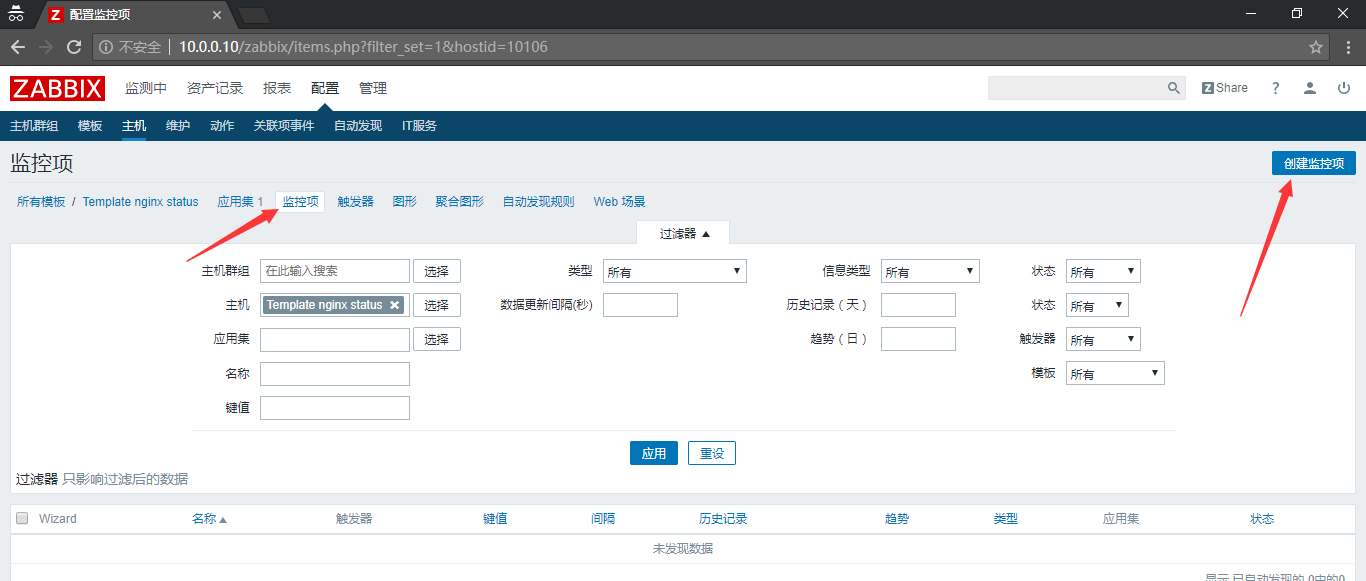The height and width of the screenshot is (581, 1366).
Task: Select the 配置监控项 browser tab
Action: pos(135,15)
